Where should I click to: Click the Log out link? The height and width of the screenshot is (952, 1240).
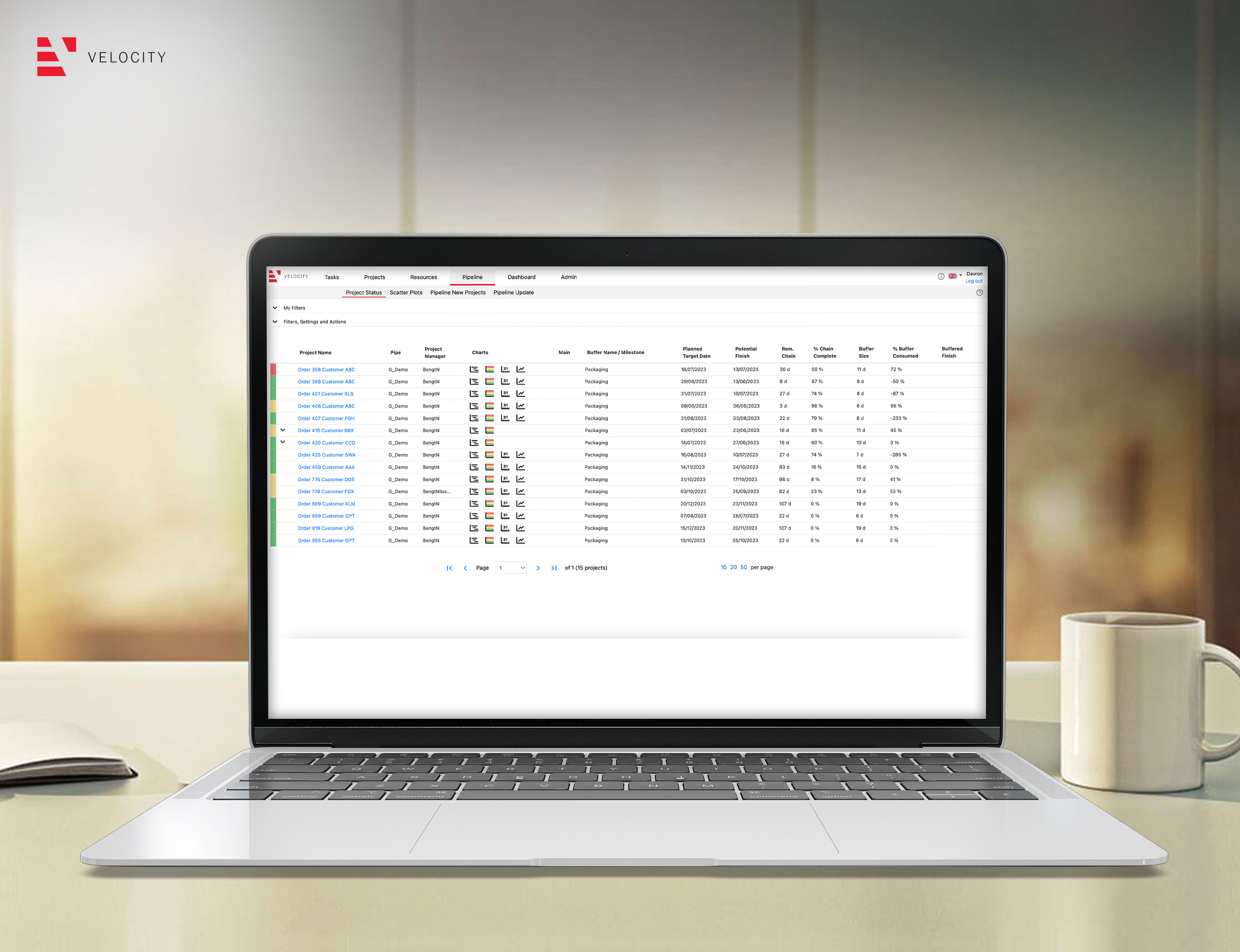tap(974, 281)
